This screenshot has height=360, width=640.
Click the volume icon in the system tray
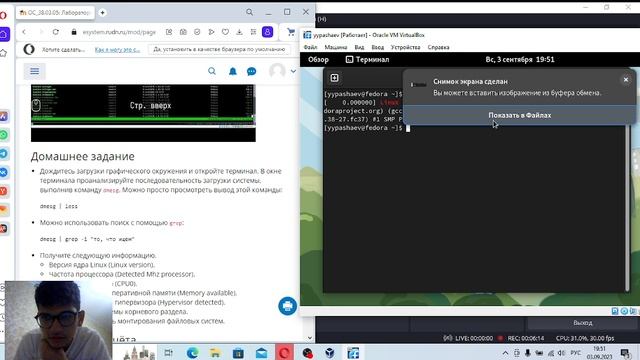pyautogui.click(x=561, y=353)
